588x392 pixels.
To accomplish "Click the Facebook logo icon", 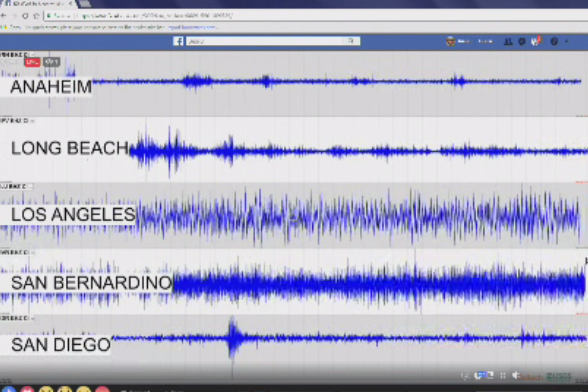I will pyautogui.click(x=178, y=41).
